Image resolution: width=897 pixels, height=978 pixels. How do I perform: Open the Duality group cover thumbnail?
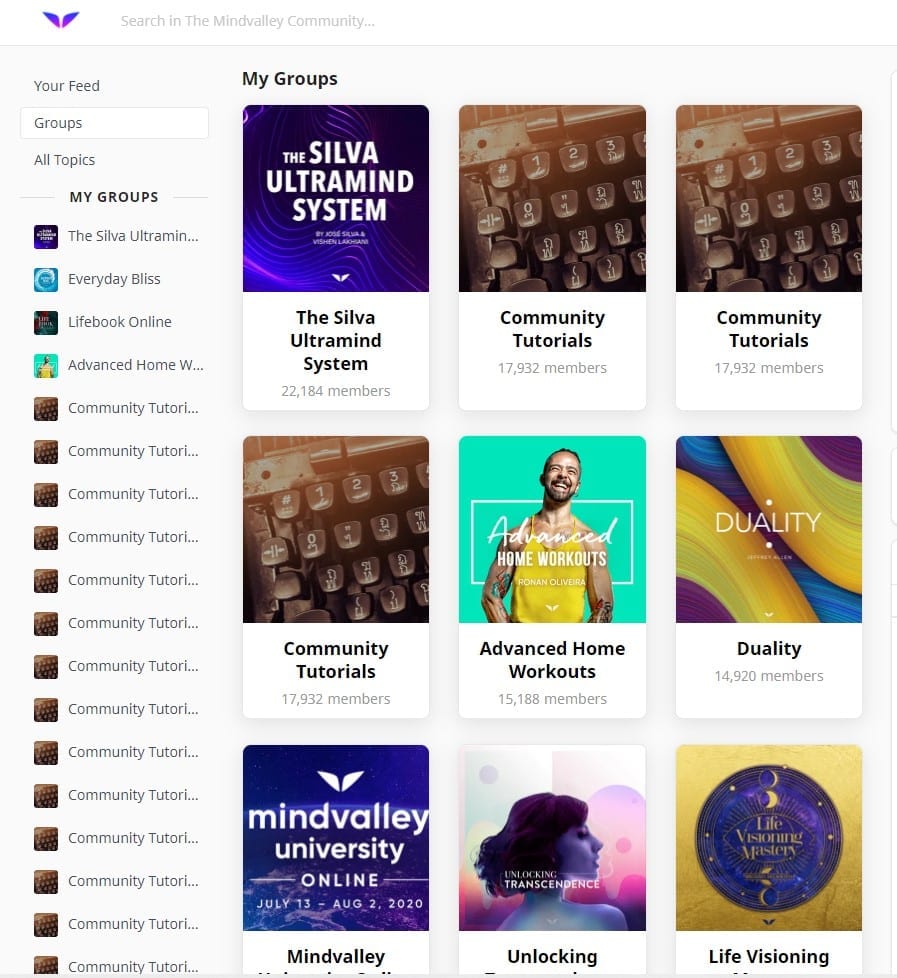click(x=769, y=529)
